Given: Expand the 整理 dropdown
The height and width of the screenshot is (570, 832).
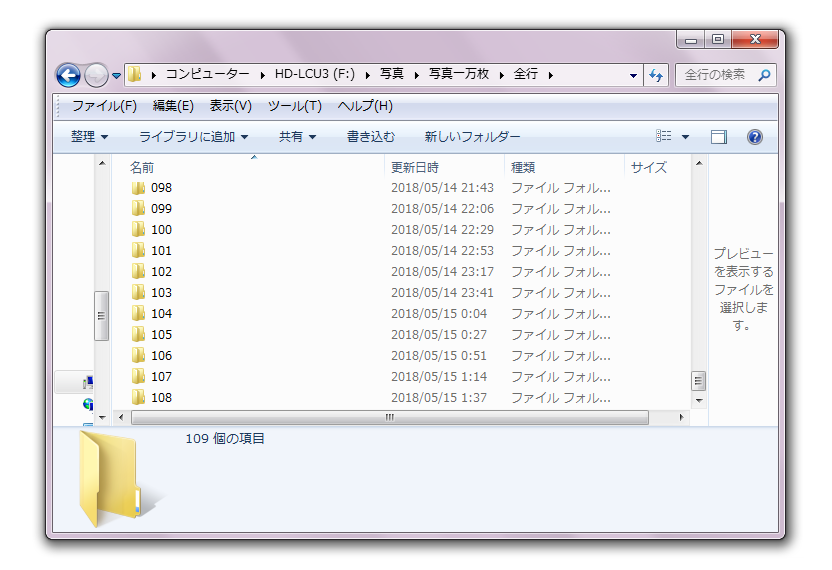Looking at the screenshot, I should click(x=89, y=137).
